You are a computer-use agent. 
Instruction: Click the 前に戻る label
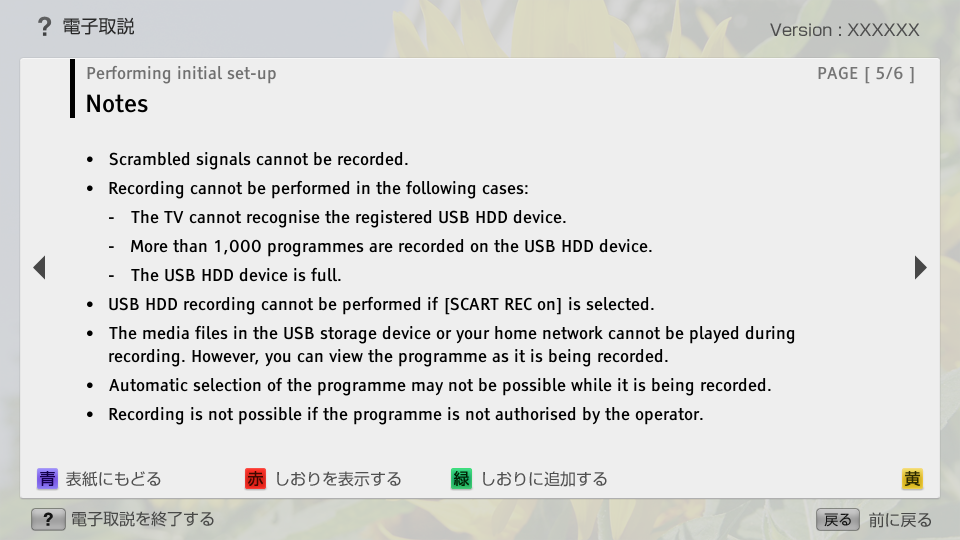pyautogui.click(x=900, y=520)
